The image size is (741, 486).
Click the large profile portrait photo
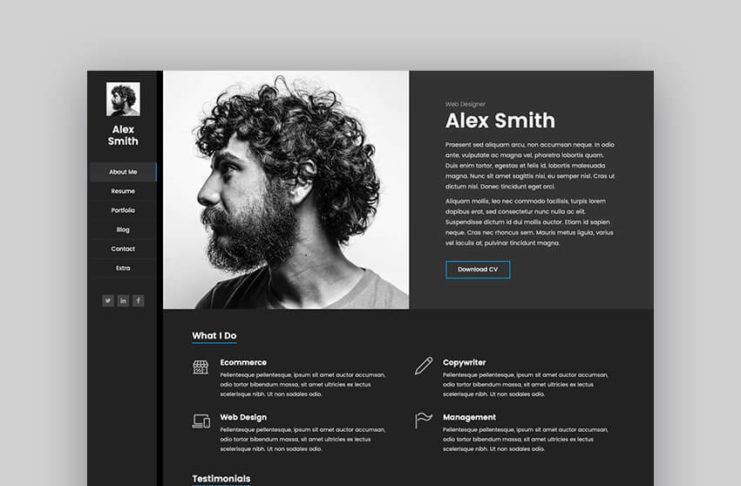[x=286, y=190]
